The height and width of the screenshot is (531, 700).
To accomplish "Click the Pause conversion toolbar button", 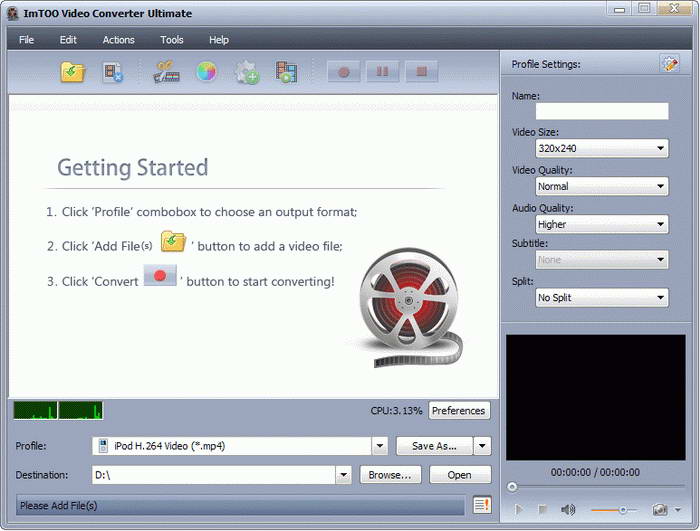I will tap(383, 71).
